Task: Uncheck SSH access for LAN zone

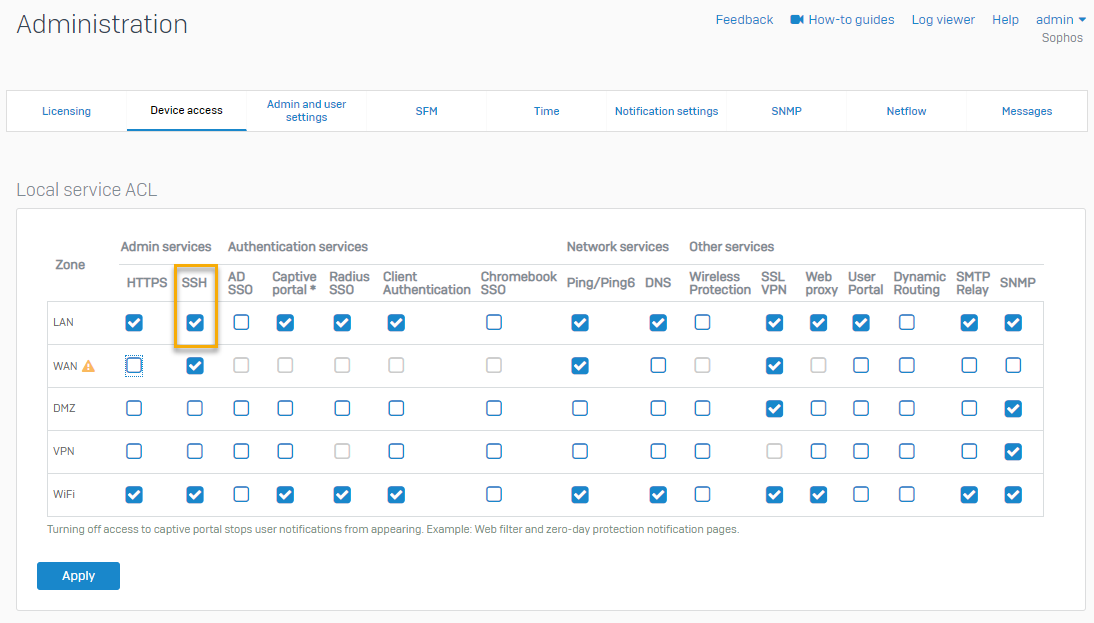Action: click(195, 323)
